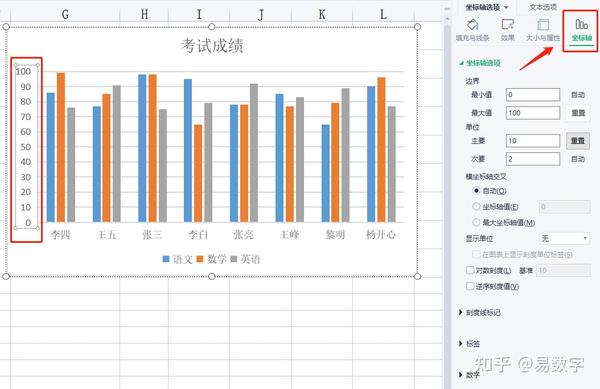600x389 pixels.
Task: Click the orange 数学 legend swatch
Action: pos(200,259)
